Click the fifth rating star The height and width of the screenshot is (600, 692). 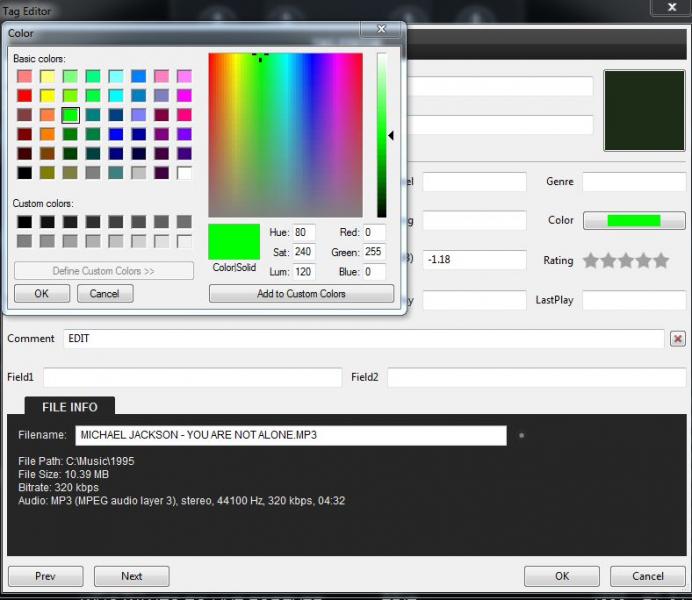click(661, 260)
